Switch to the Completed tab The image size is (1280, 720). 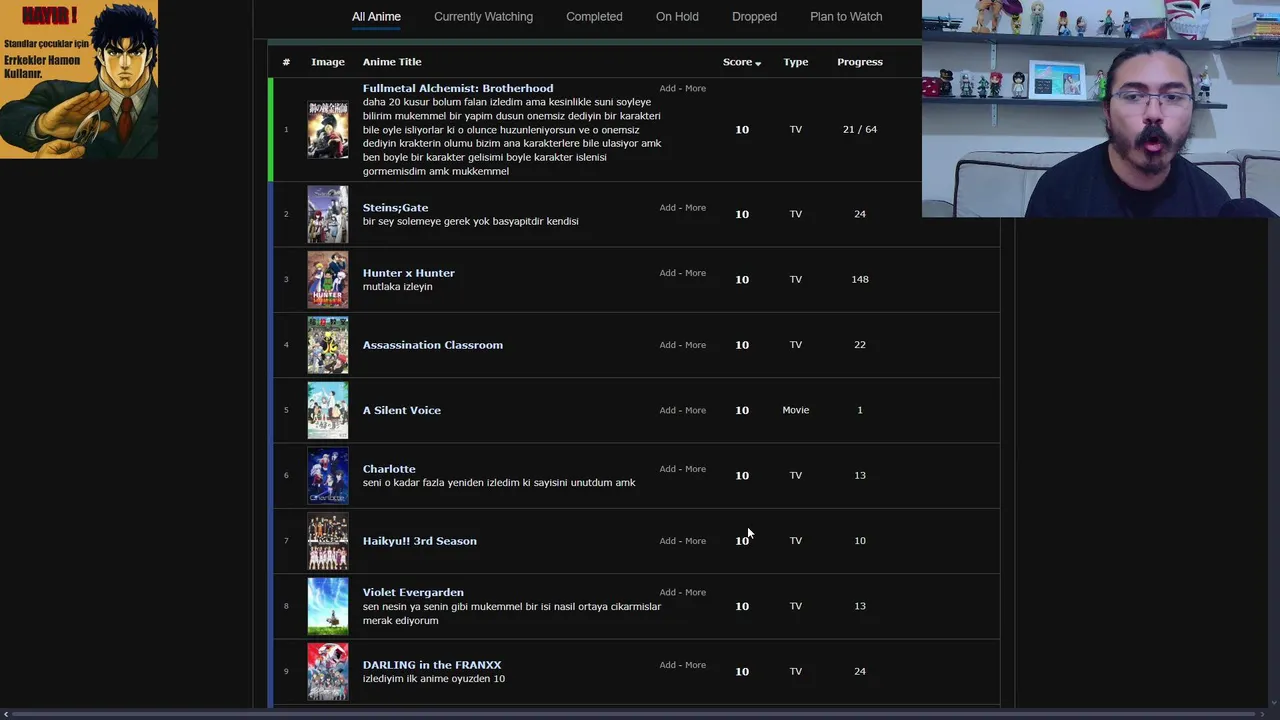[594, 16]
